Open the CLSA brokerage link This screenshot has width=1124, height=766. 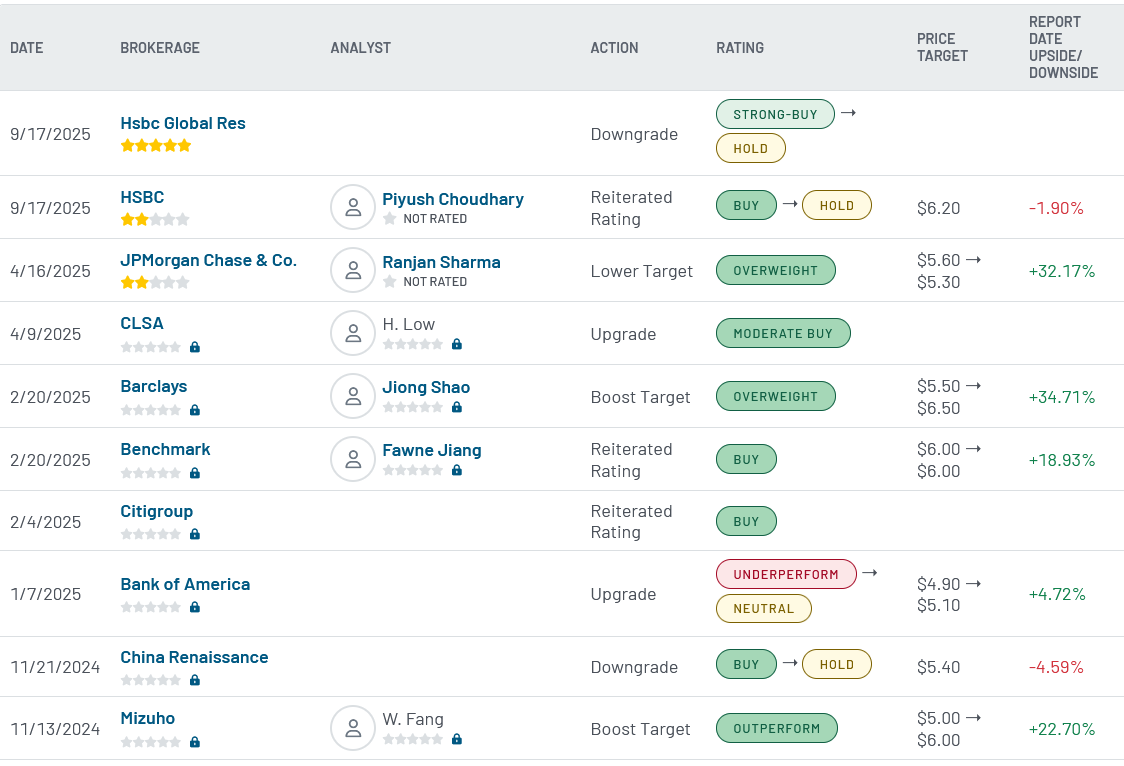pyautogui.click(x=142, y=323)
